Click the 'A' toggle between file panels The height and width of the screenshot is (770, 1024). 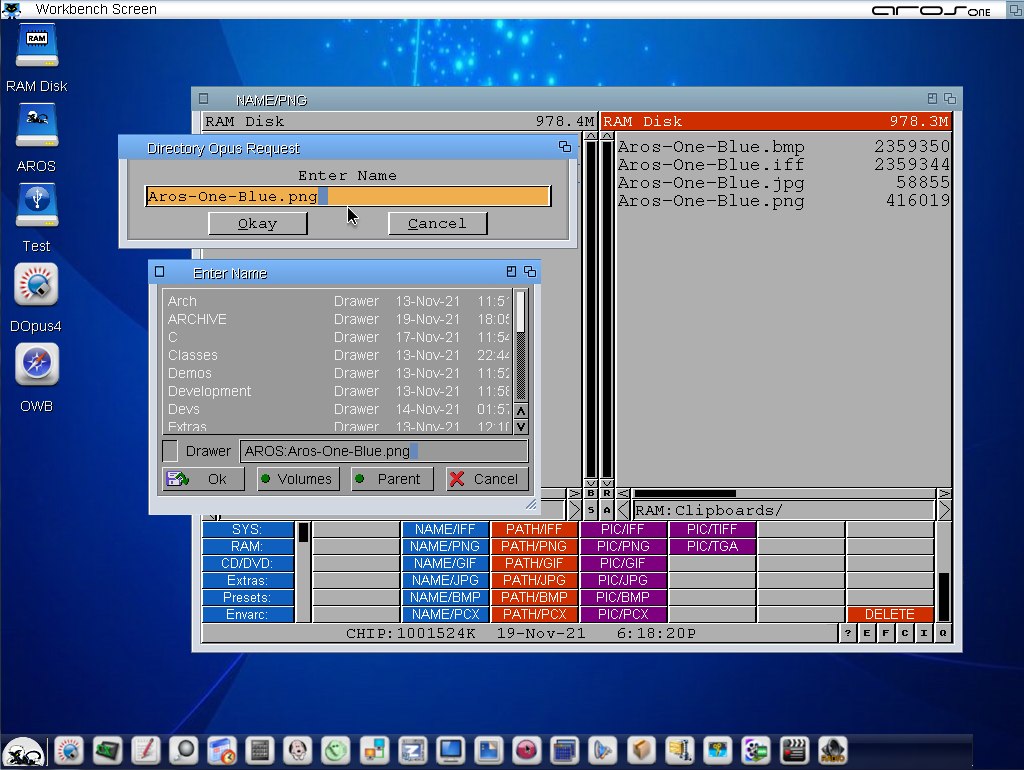606,511
